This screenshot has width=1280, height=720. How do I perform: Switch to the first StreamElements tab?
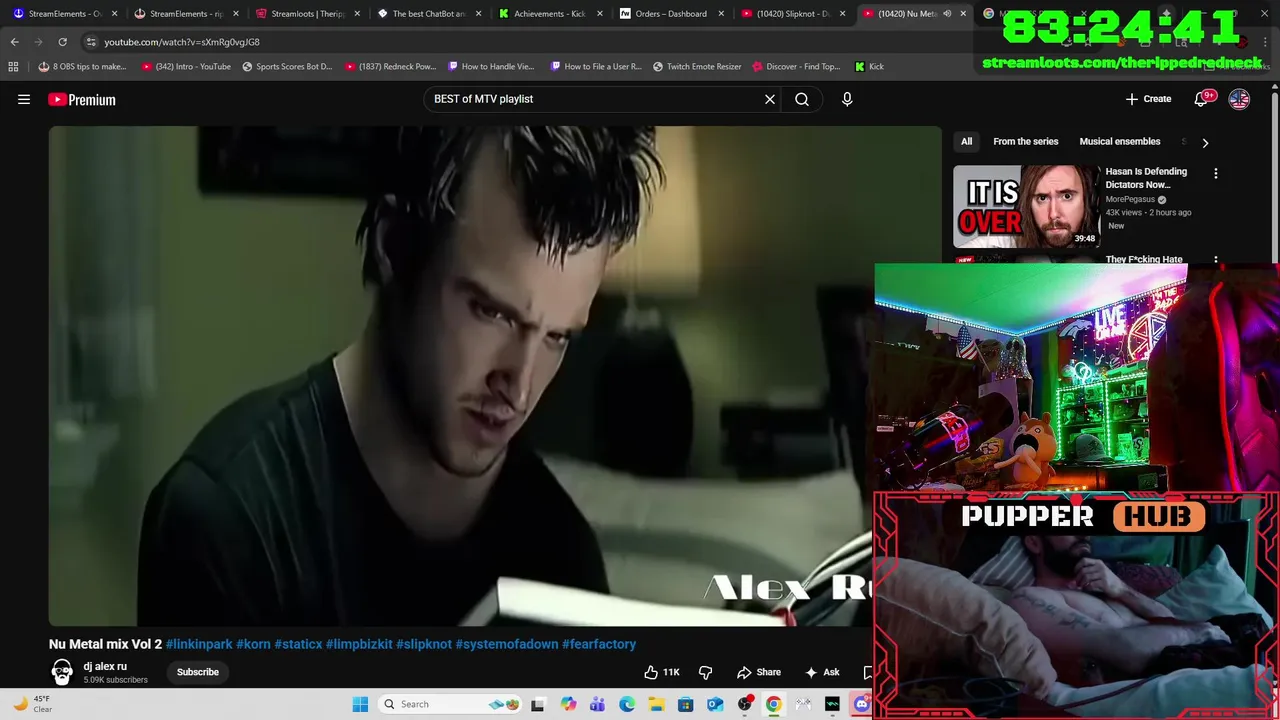point(64,14)
